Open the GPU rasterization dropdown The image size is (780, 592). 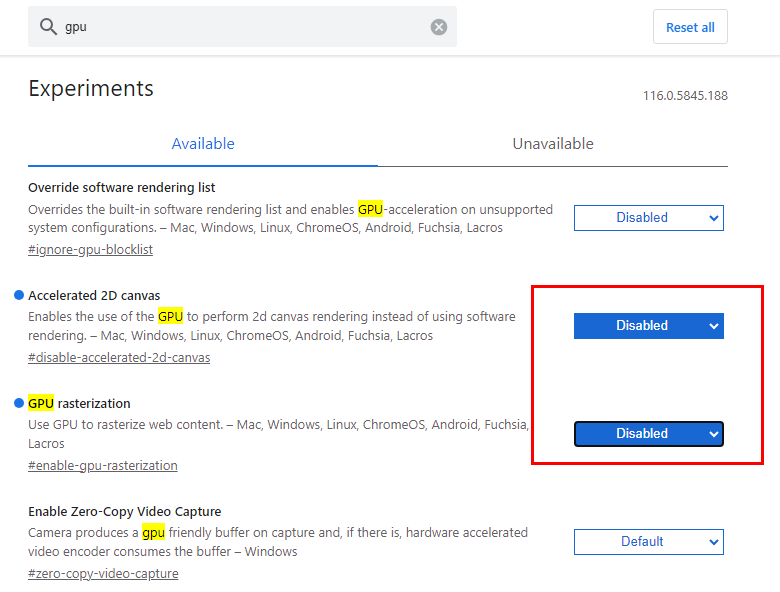click(648, 434)
